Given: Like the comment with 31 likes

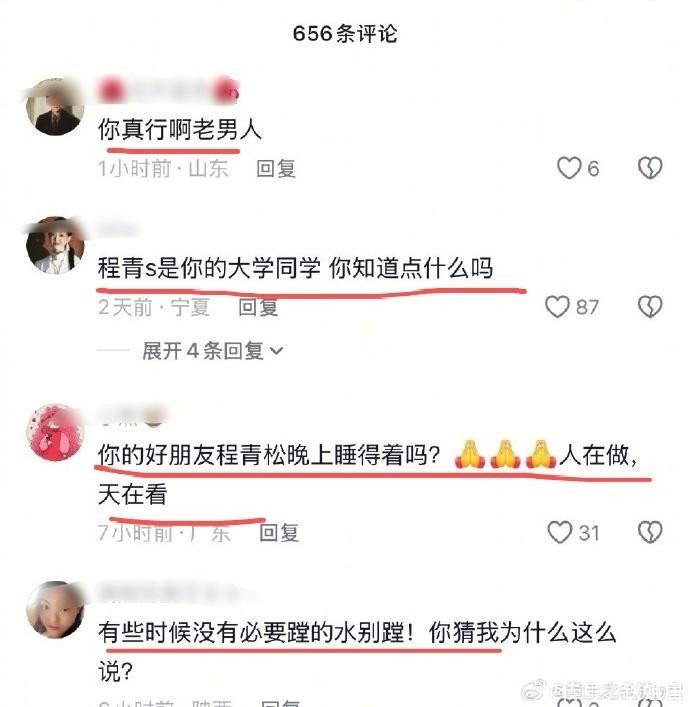Looking at the screenshot, I should pyautogui.click(x=559, y=532).
